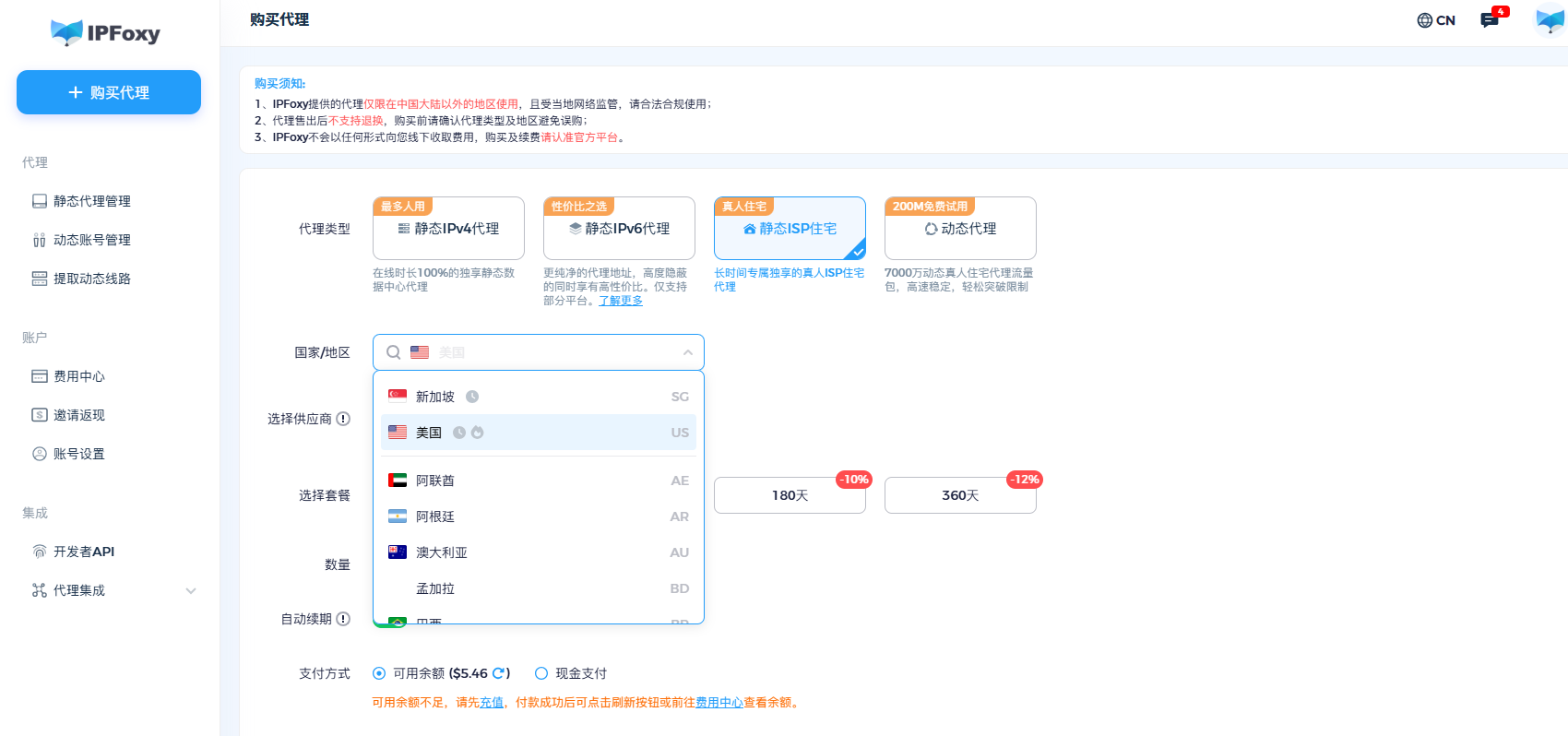Open the CN language selector
The image size is (1568, 736).
point(1436,20)
